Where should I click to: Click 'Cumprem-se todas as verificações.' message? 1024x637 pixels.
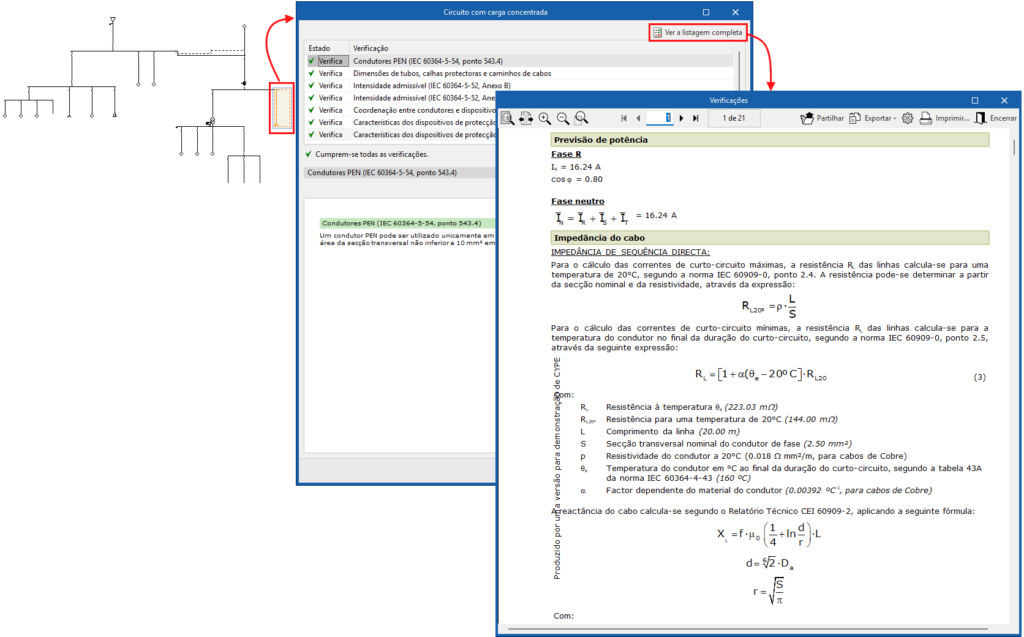371,155
